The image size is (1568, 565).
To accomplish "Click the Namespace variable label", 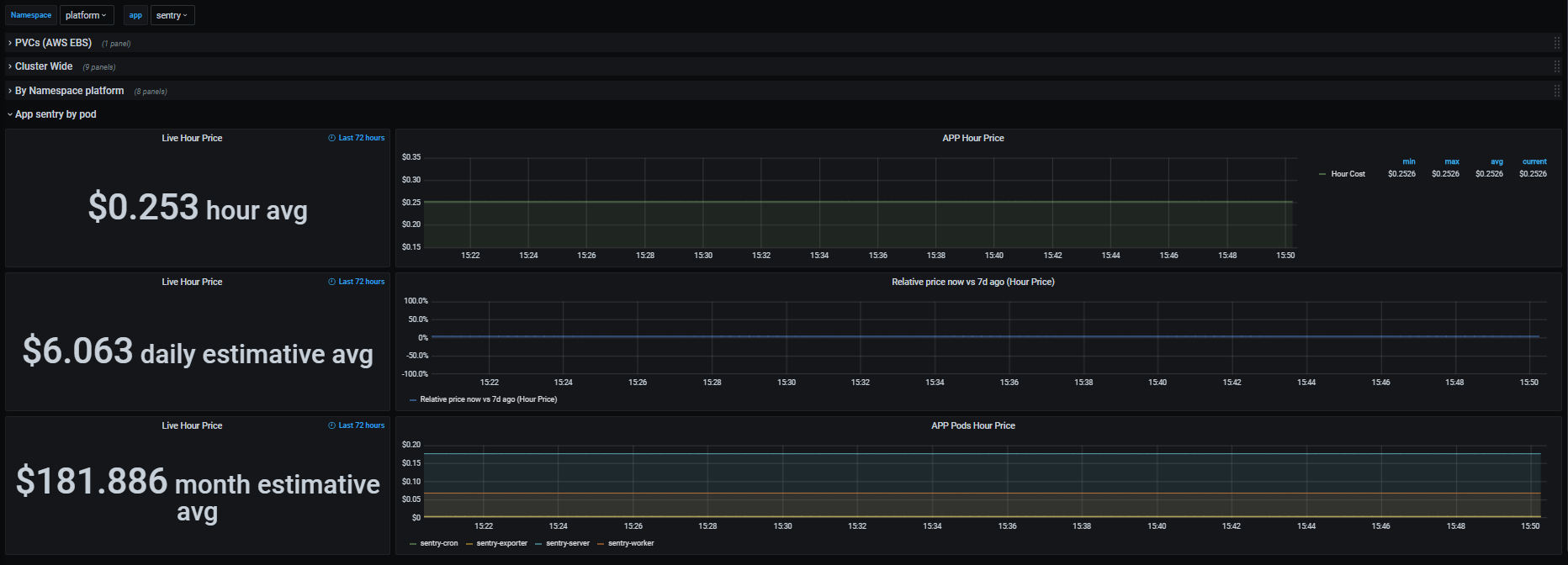I will tap(31, 15).
